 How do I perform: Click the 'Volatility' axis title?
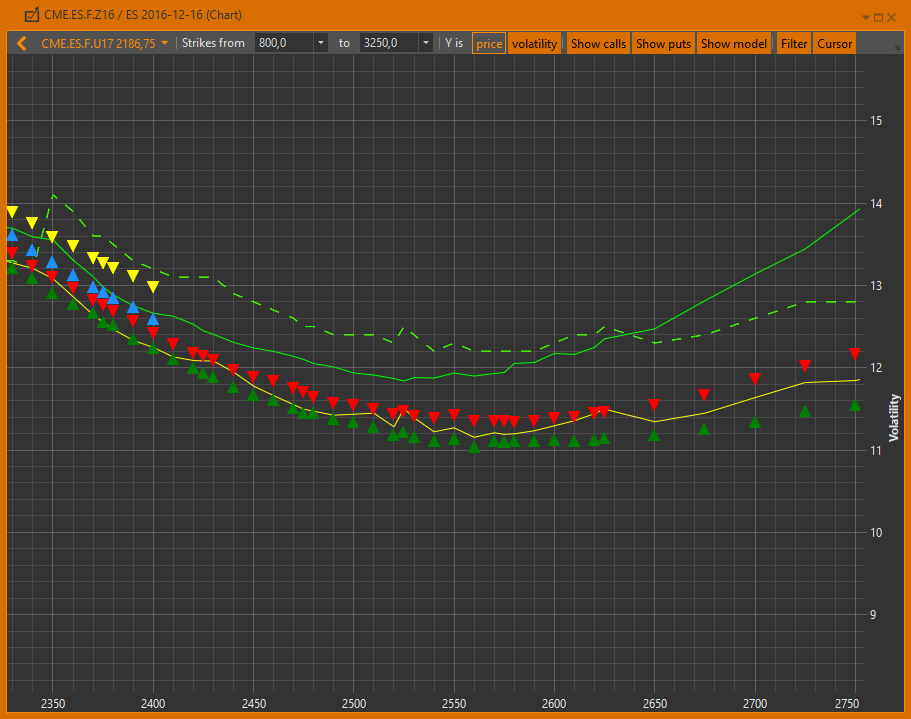tap(894, 418)
